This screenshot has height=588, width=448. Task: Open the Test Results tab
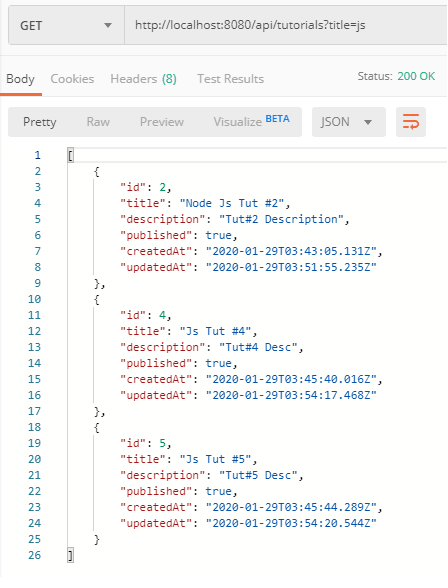pos(231,79)
